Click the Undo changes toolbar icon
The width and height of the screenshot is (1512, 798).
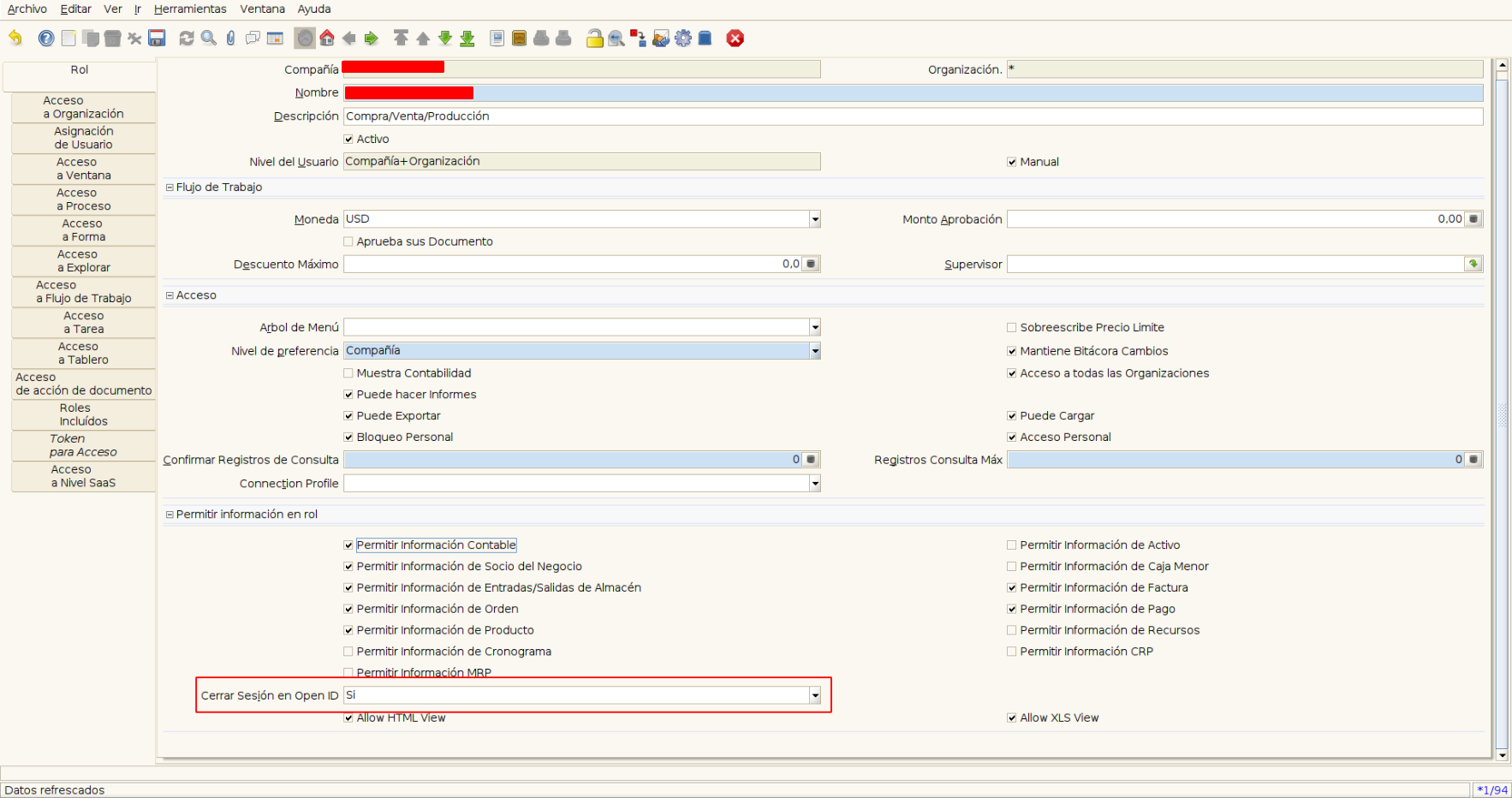pos(15,38)
